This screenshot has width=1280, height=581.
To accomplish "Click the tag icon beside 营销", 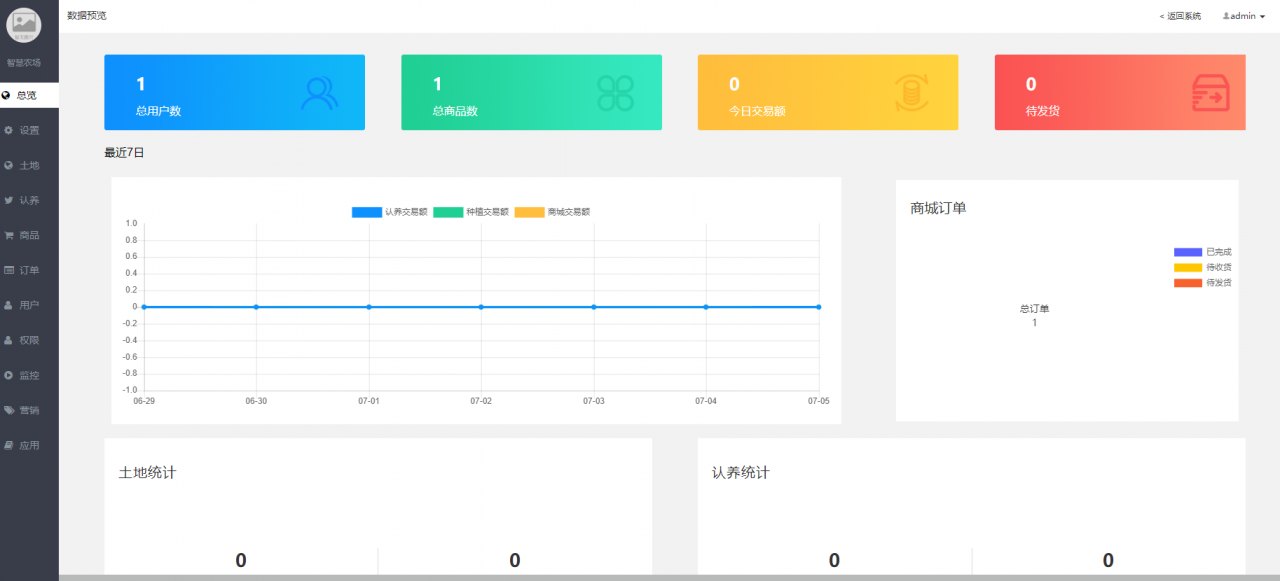I will pyautogui.click(x=9, y=410).
